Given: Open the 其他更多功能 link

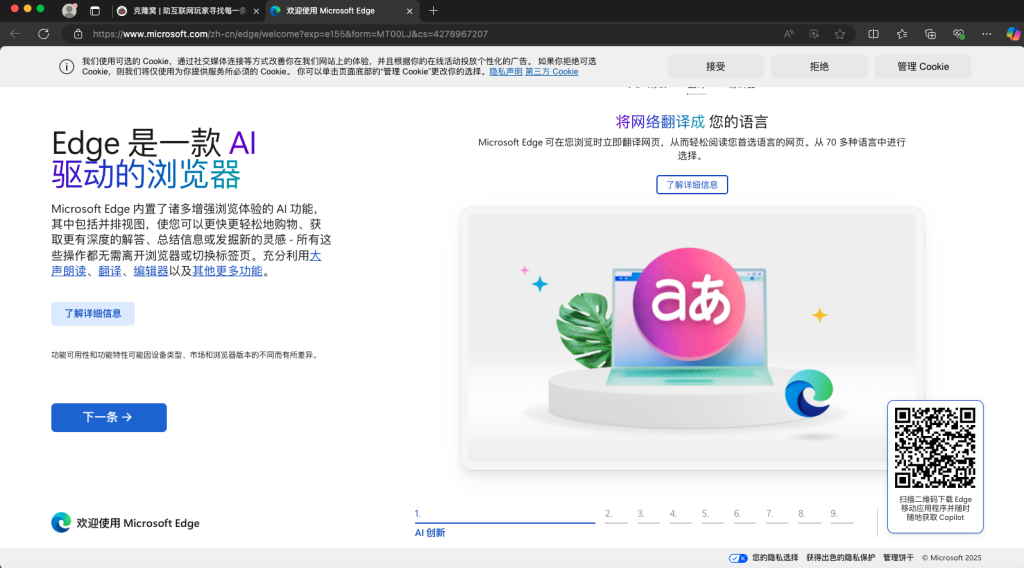Looking at the screenshot, I should coord(227,271).
